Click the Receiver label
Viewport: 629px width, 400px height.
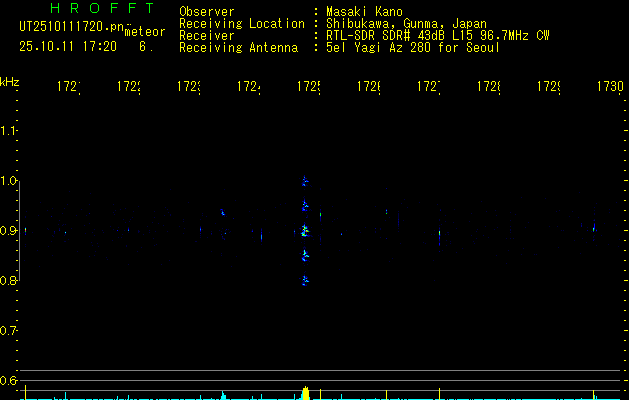(x=207, y=36)
